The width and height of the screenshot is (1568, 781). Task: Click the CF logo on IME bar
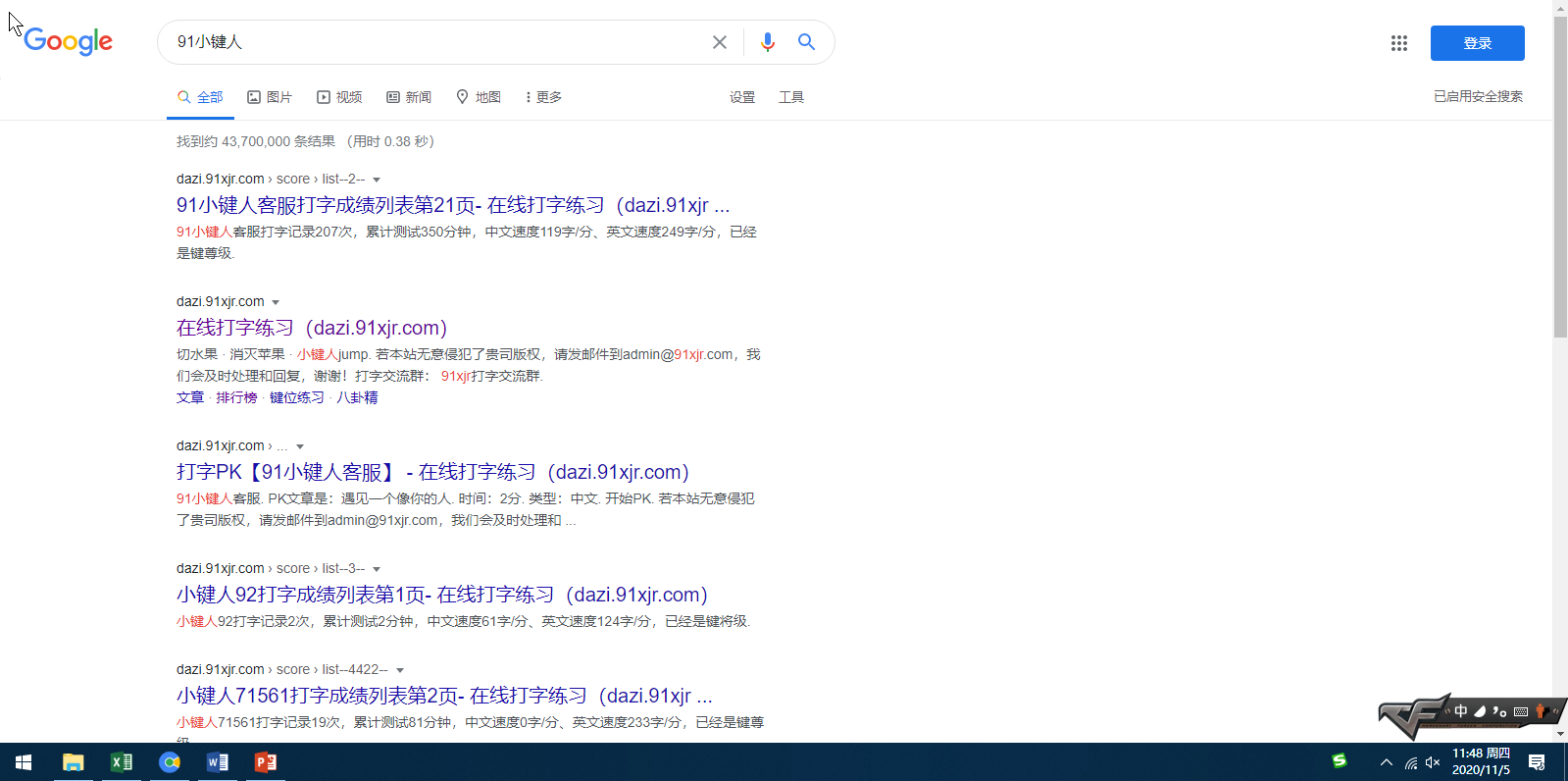pos(1413,715)
